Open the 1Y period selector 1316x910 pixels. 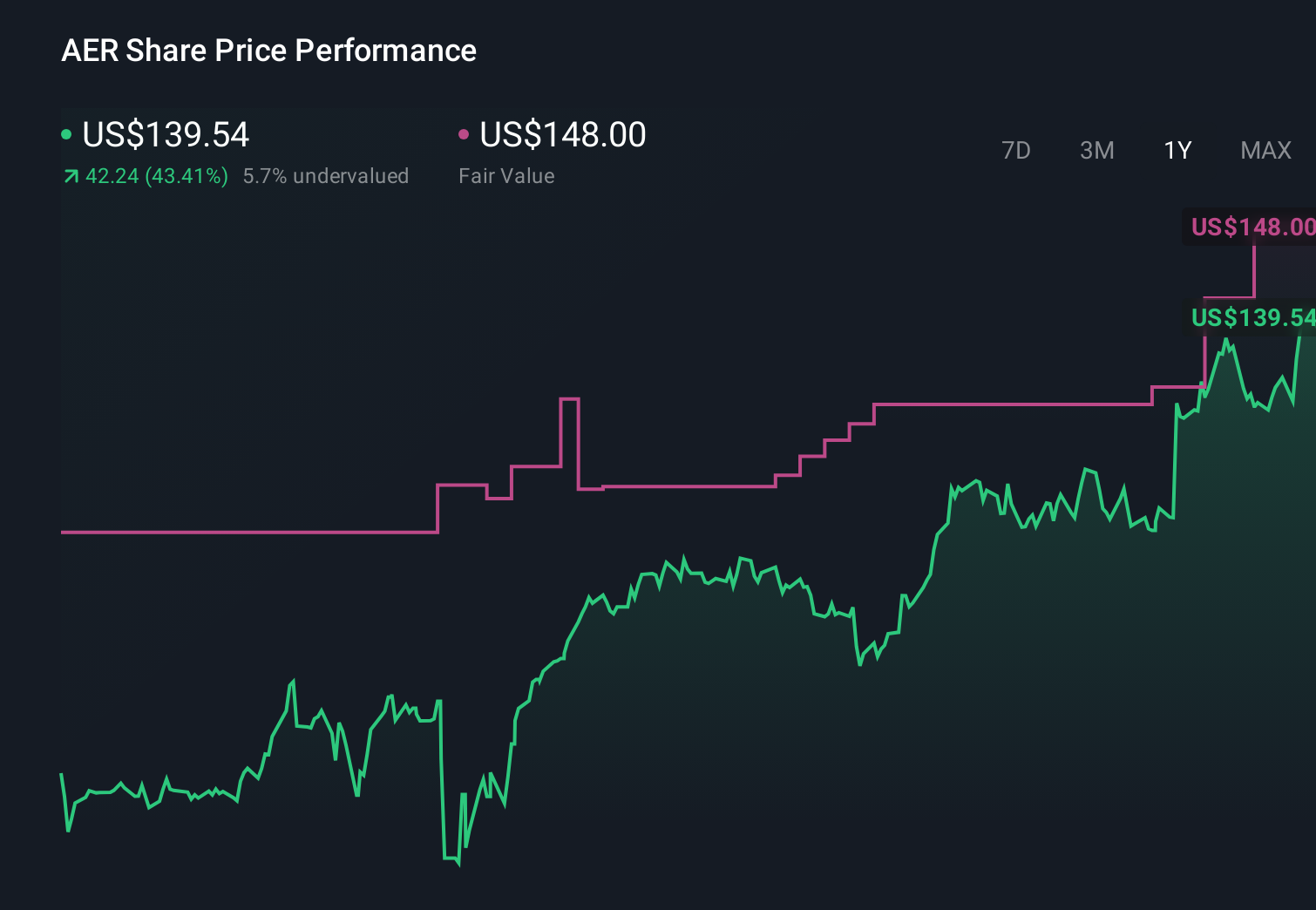tap(1177, 150)
